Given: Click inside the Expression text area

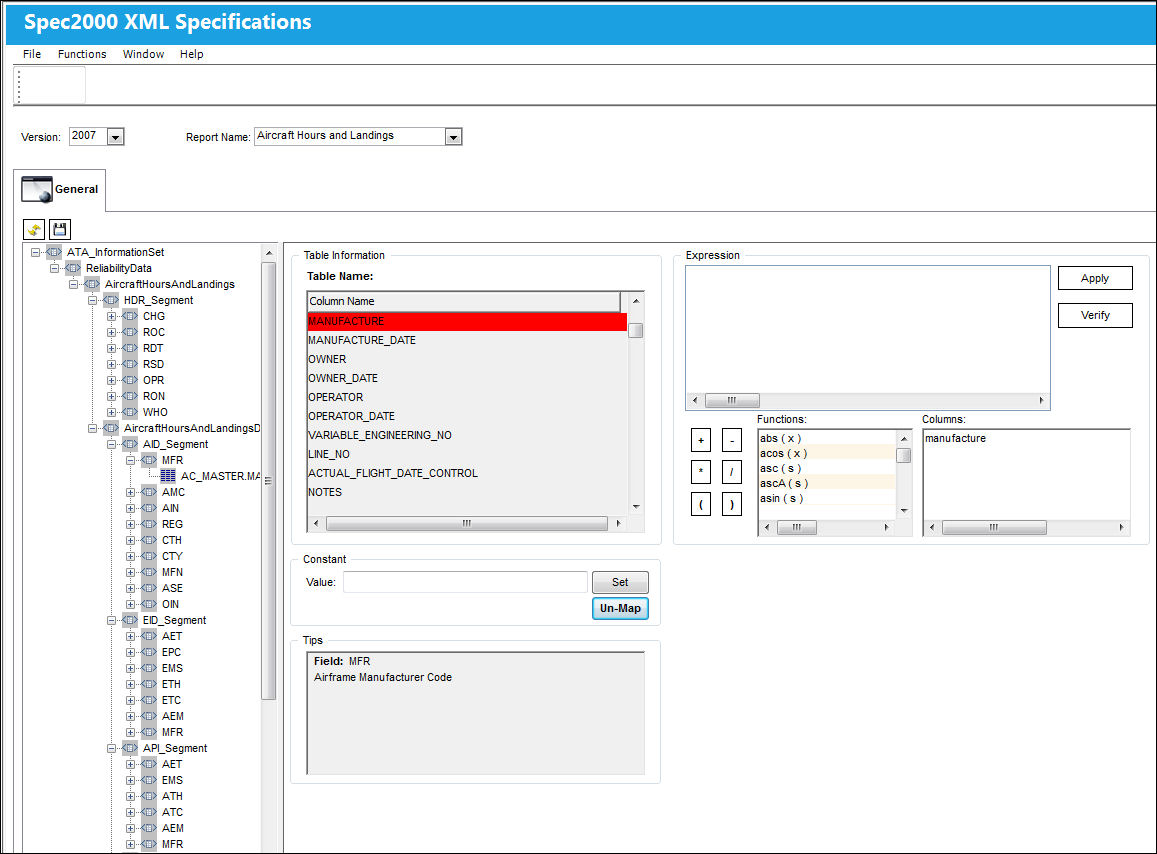Looking at the screenshot, I should [x=868, y=329].
